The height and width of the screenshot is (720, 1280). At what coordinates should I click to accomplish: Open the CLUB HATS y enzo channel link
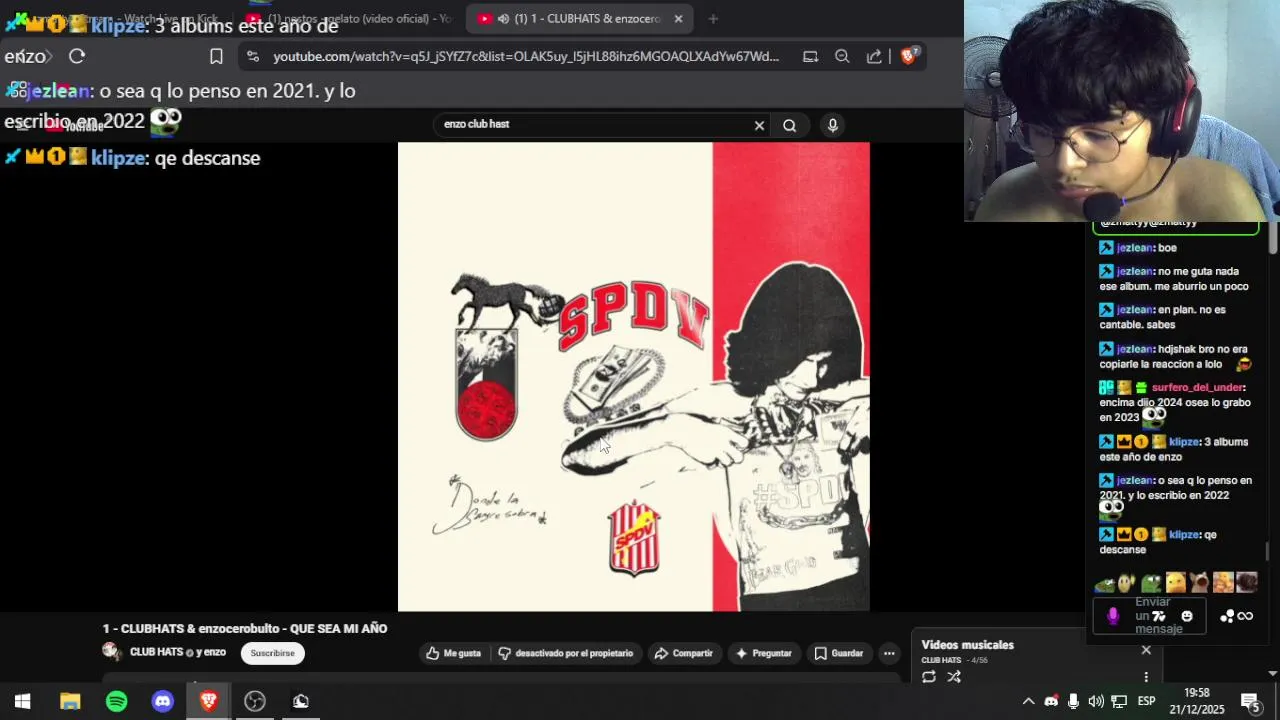click(178, 652)
